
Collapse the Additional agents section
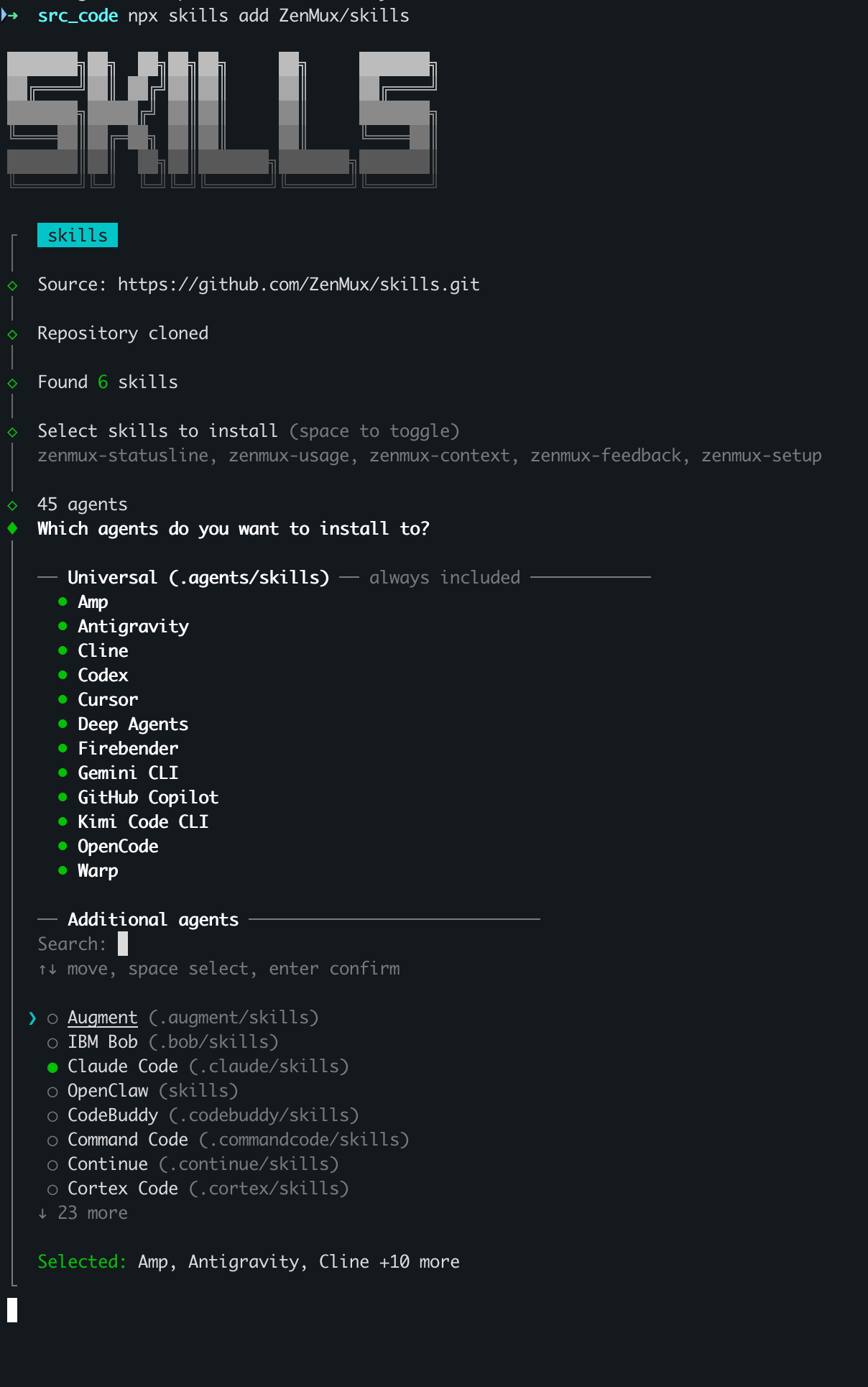click(152, 919)
